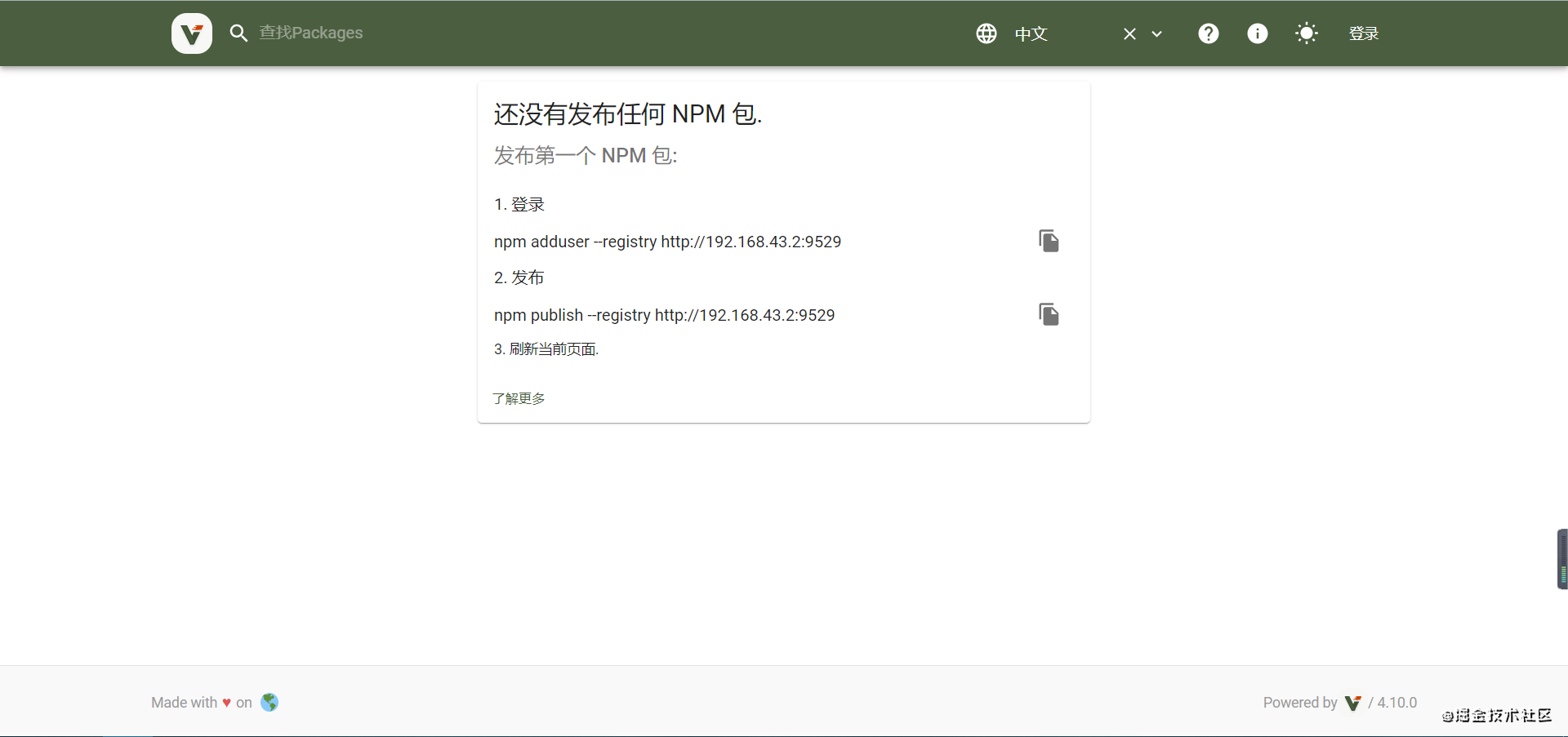Open the 了解更多 learn more link
This screenshot has height=737, width=1568.
click(519, 398)
